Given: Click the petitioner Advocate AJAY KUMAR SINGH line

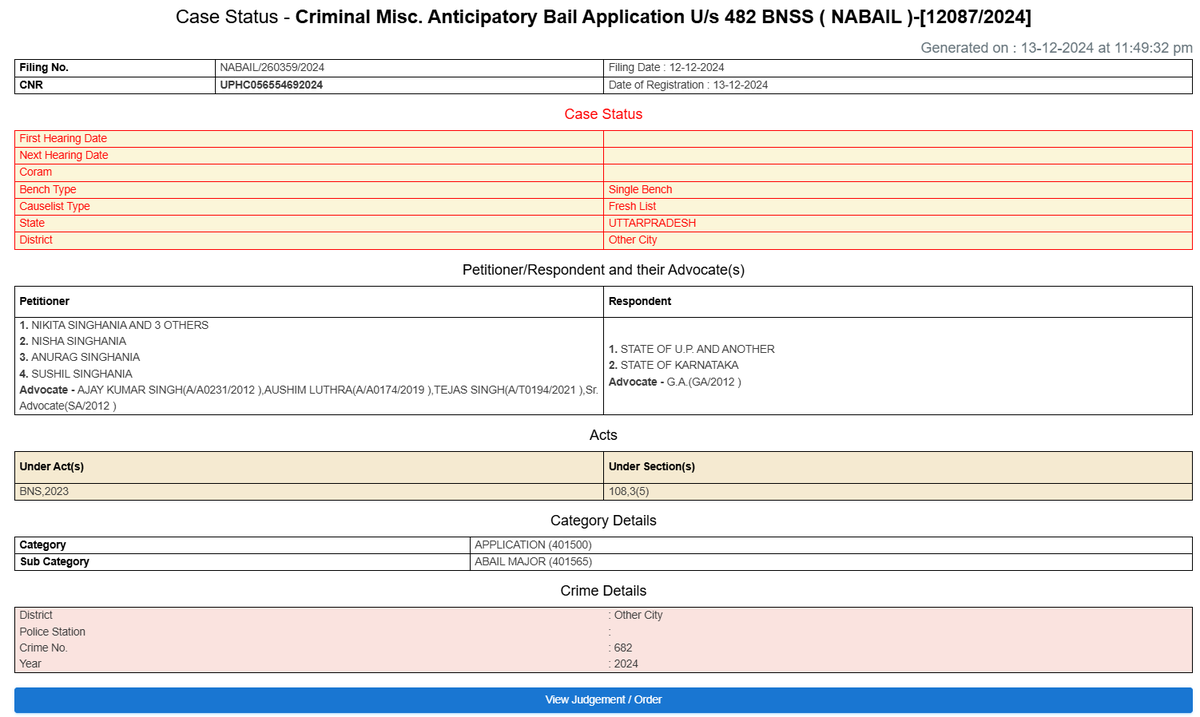Looking at the screenshot, I should point(308,397).
